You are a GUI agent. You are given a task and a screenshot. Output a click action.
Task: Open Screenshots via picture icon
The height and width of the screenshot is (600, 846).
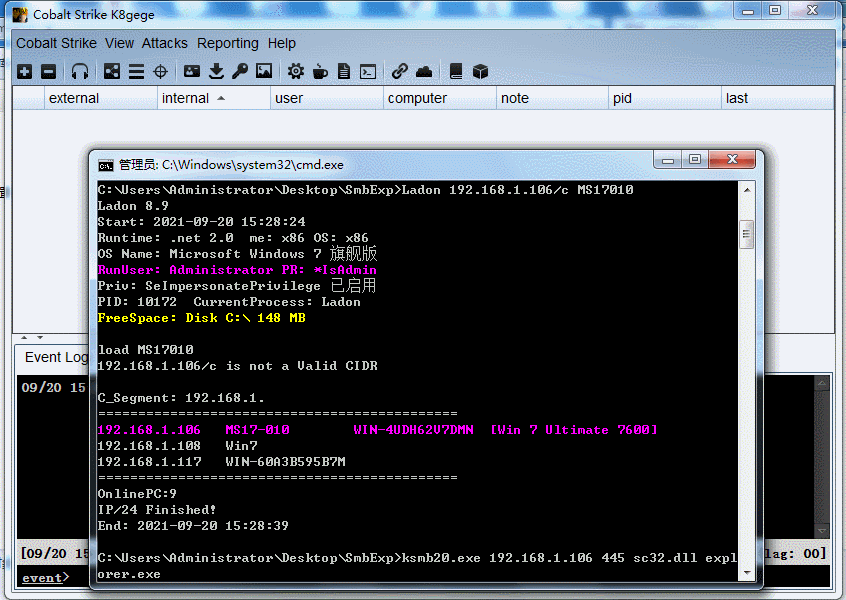pyautogui.click(x=264, y=71)
